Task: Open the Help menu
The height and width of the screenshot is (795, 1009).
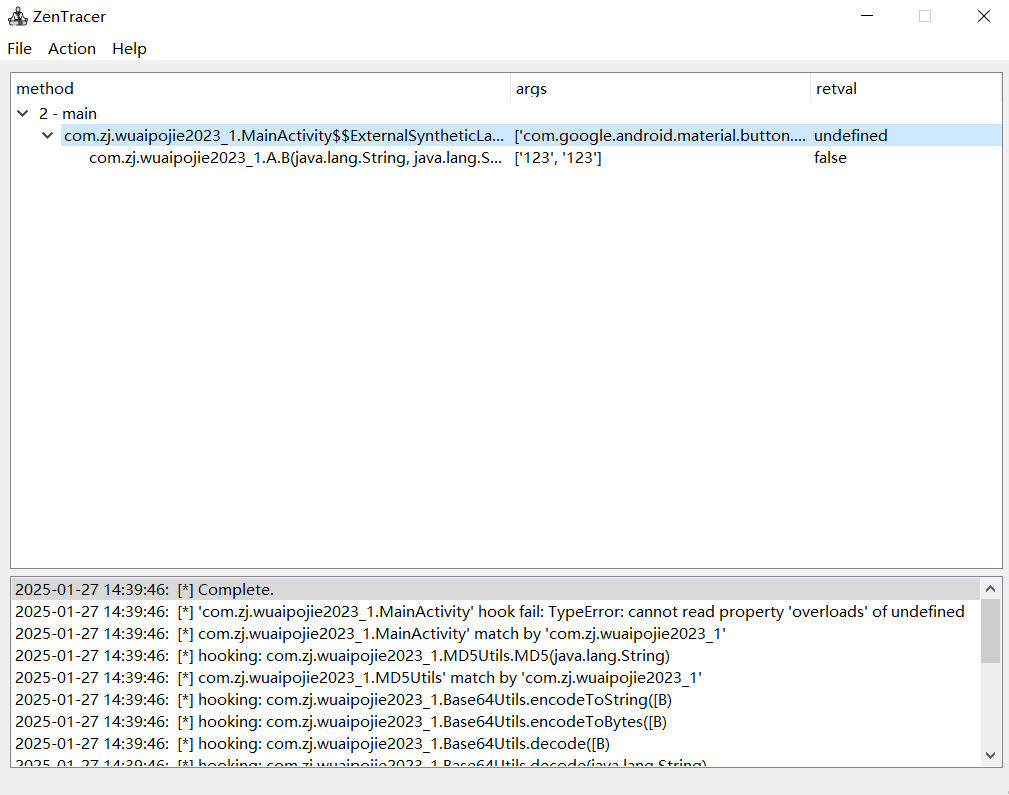Action: (129, 49)
